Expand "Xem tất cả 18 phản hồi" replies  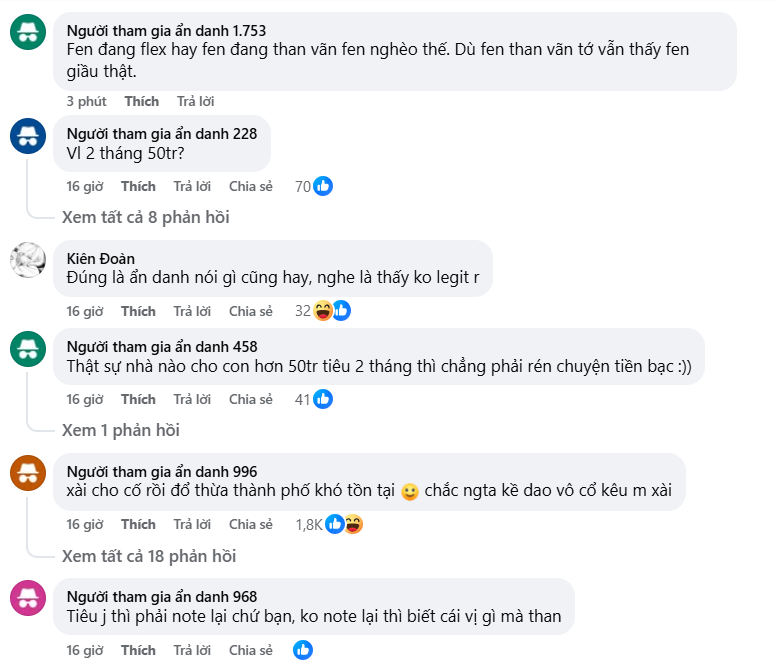pos(149,556)
